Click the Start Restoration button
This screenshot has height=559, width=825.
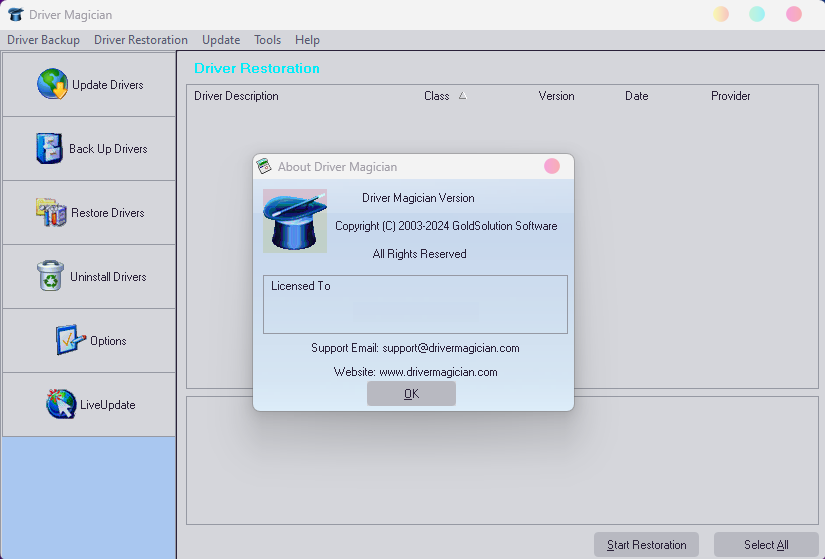(646, 545)
